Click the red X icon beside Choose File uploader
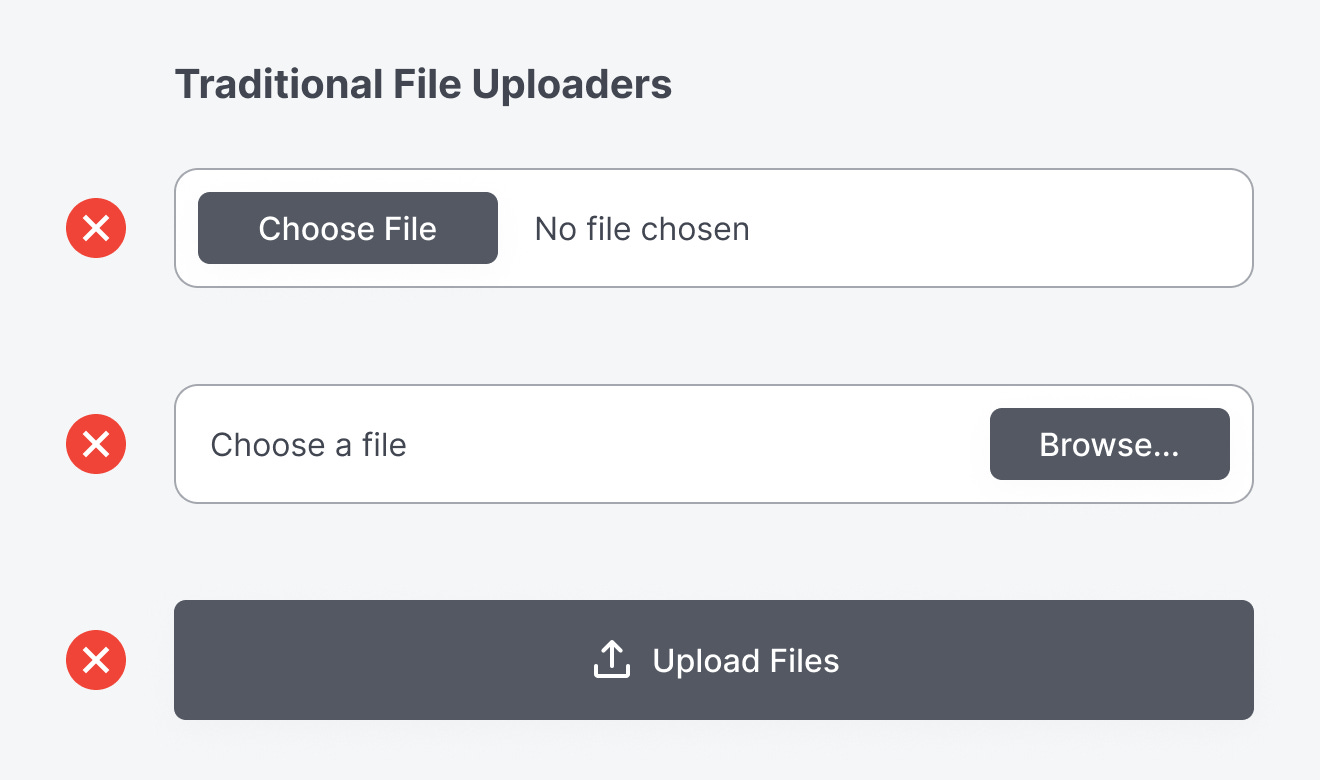Viewport: 1320px width, 780px height. [x=96, y=228]
